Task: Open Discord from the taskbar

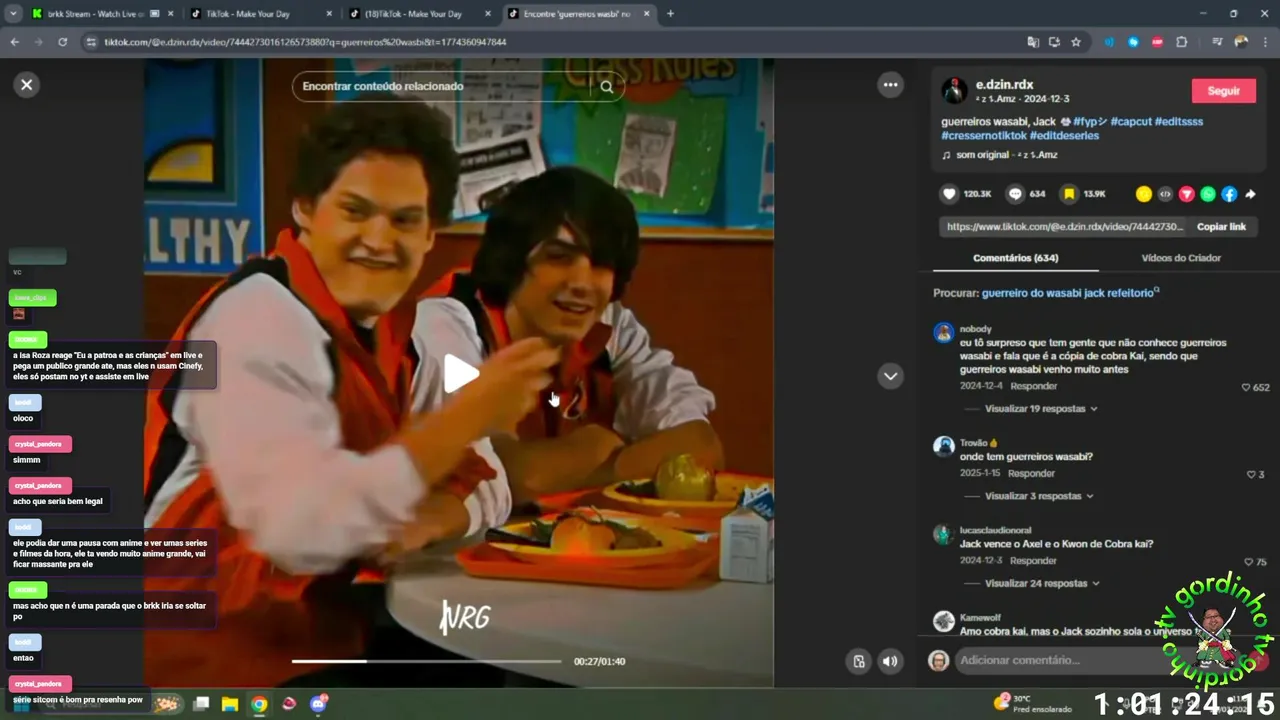Action: pyautogui.click(x=319, y=704)
